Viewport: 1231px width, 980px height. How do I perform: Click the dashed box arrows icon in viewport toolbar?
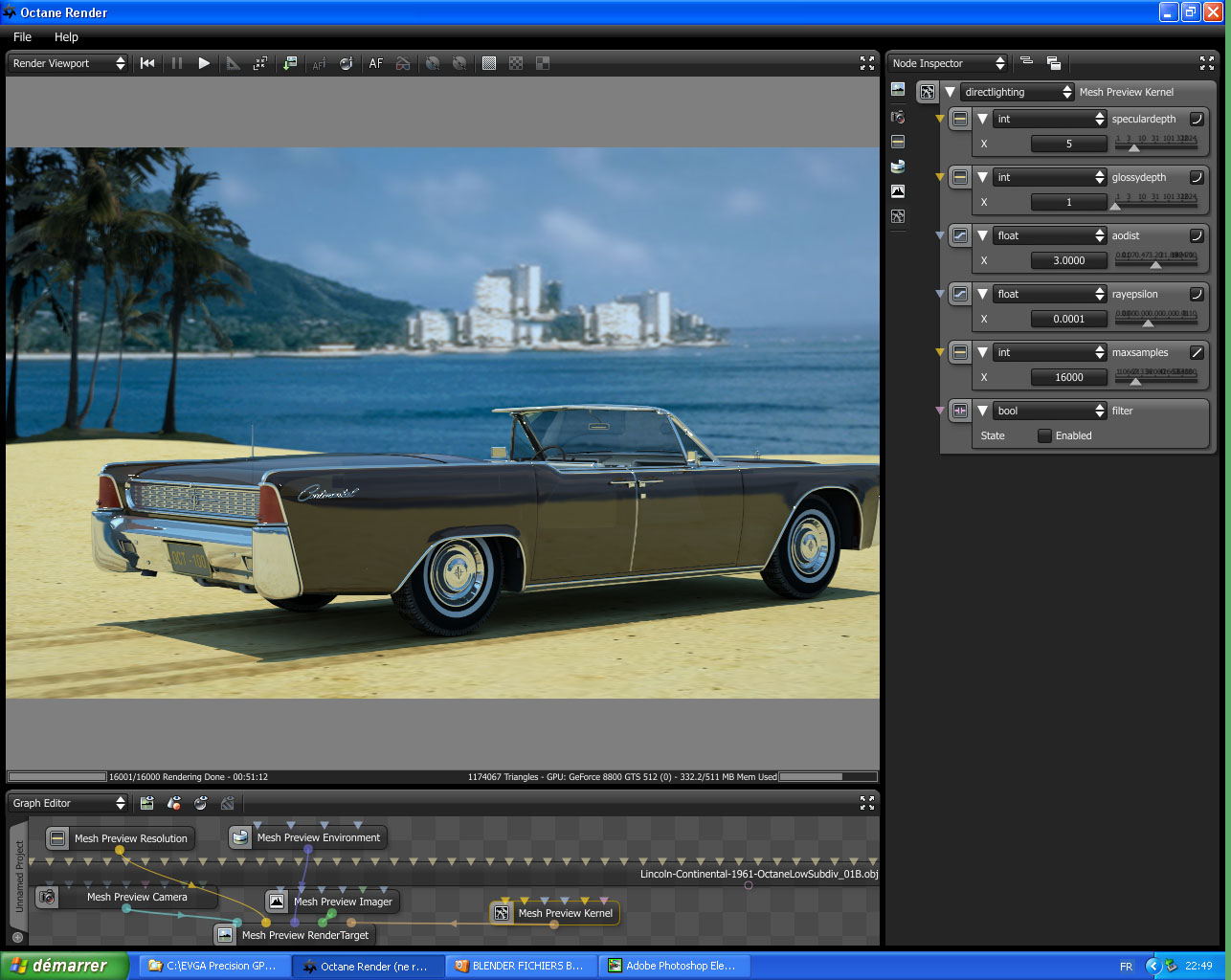point(259,63)
